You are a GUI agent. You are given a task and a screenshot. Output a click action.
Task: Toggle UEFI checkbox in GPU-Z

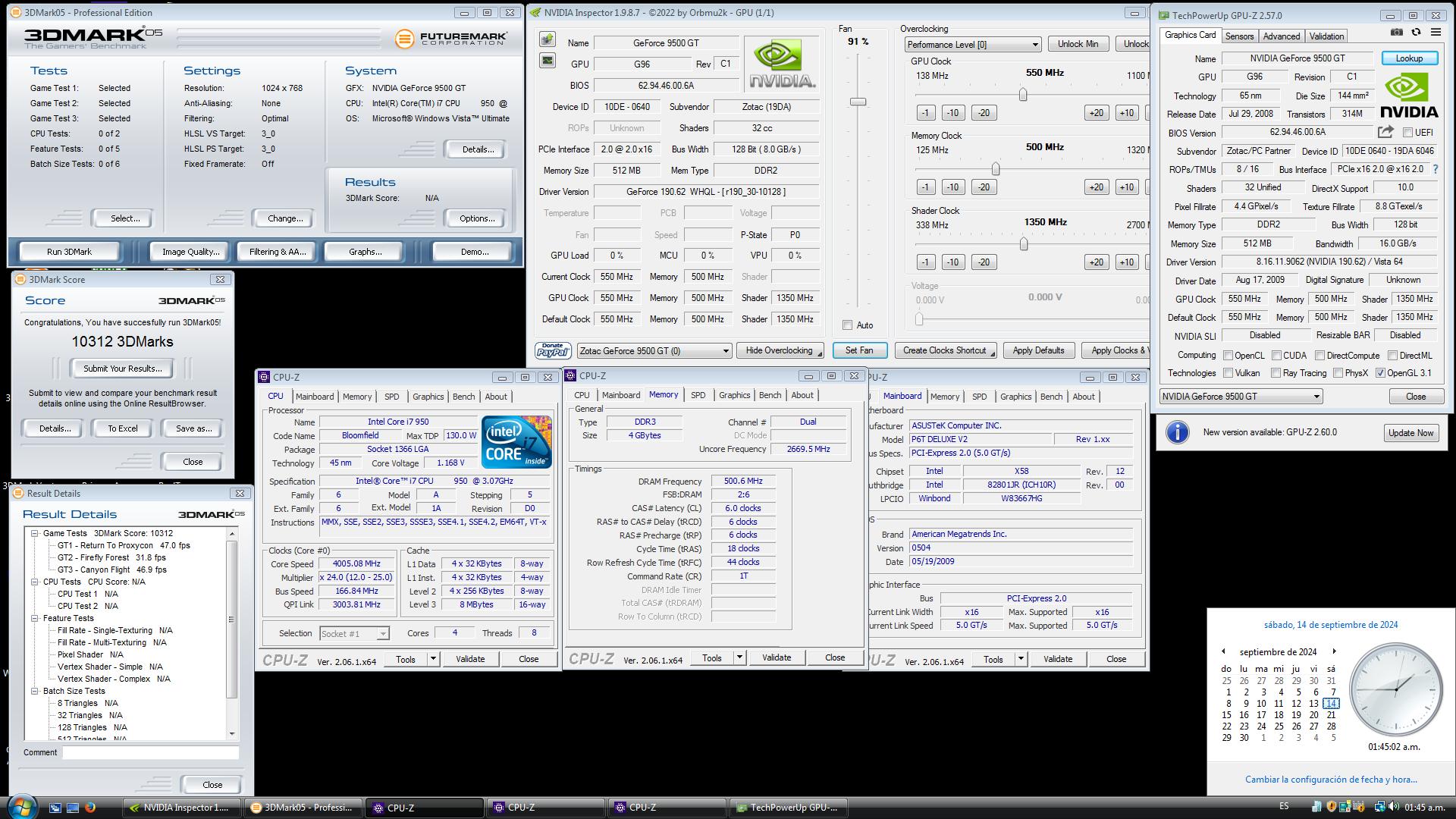[1407, 133]
